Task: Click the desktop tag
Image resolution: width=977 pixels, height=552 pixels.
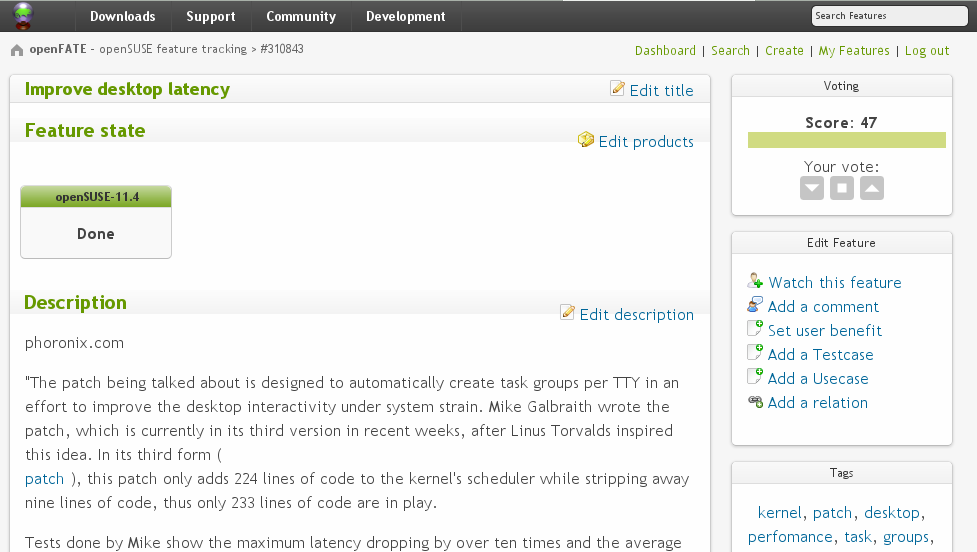Action: [x=891, y=513]
